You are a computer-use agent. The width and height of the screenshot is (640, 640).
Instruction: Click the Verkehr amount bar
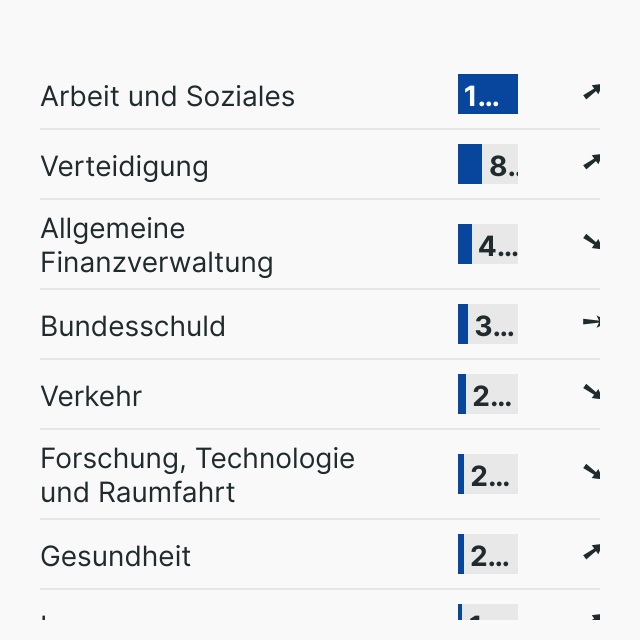click(x=488, y=394)
